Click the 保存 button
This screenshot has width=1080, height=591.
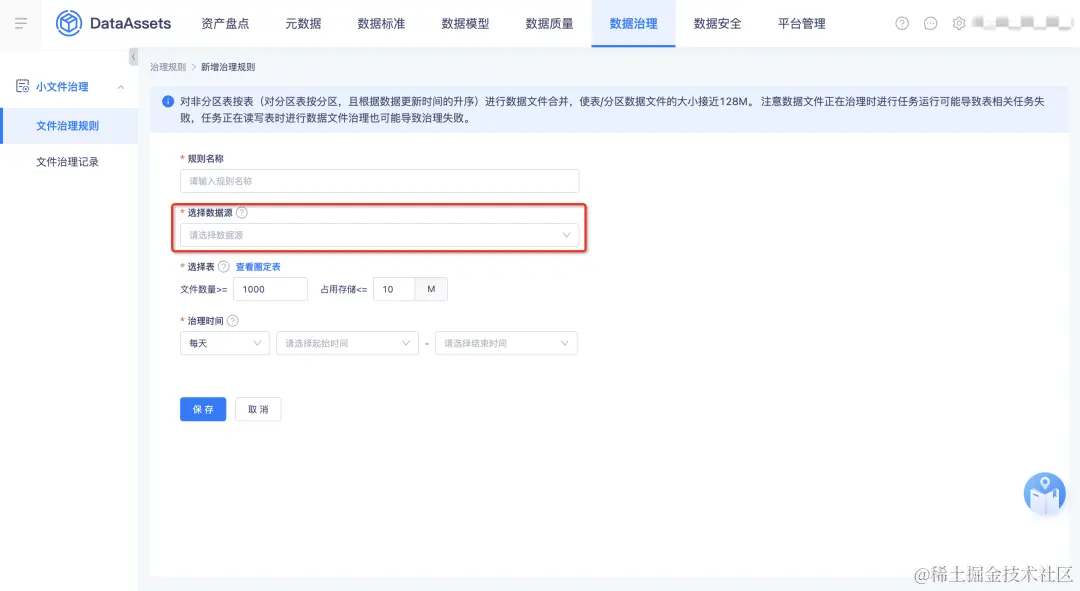[203, 409]
